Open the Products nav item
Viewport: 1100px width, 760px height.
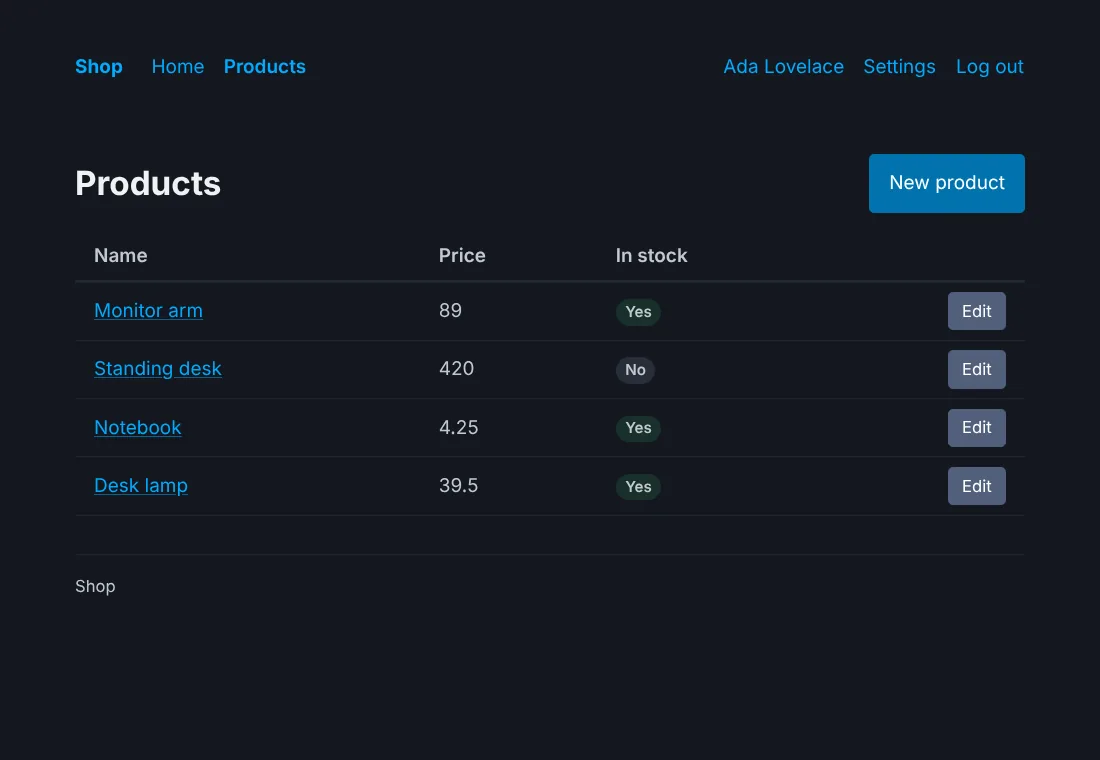(264, 67)
